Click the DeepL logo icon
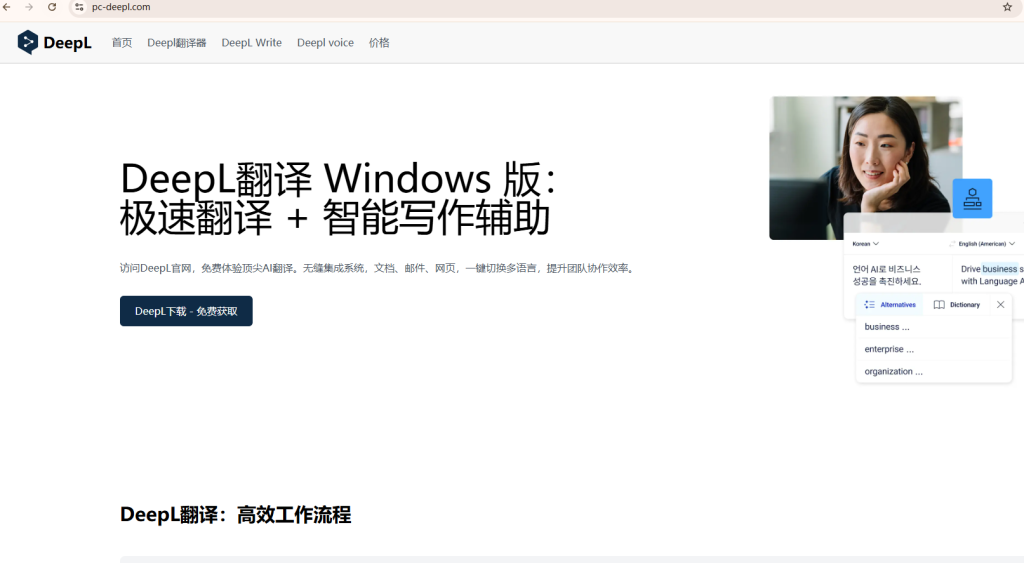 click(x=28, y=42)
